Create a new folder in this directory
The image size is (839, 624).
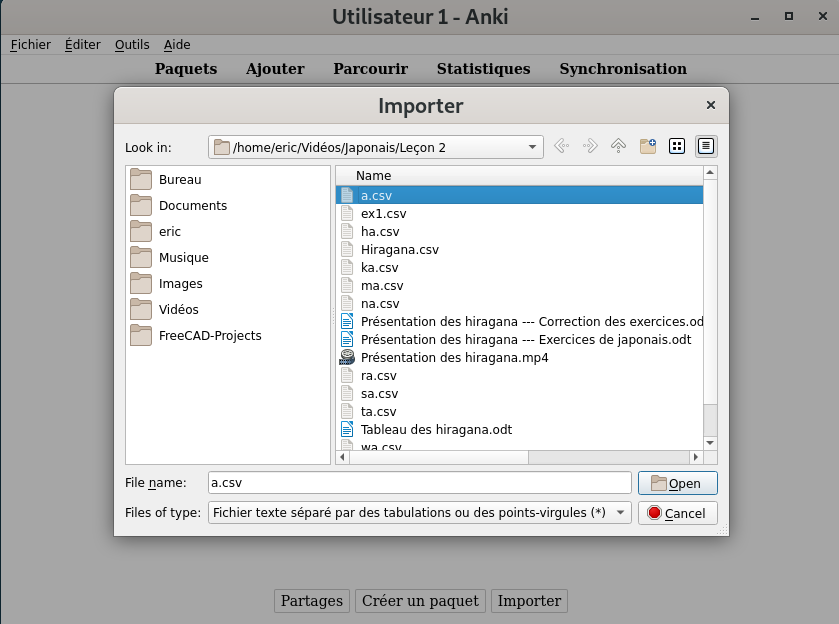[x=648, y=146]
